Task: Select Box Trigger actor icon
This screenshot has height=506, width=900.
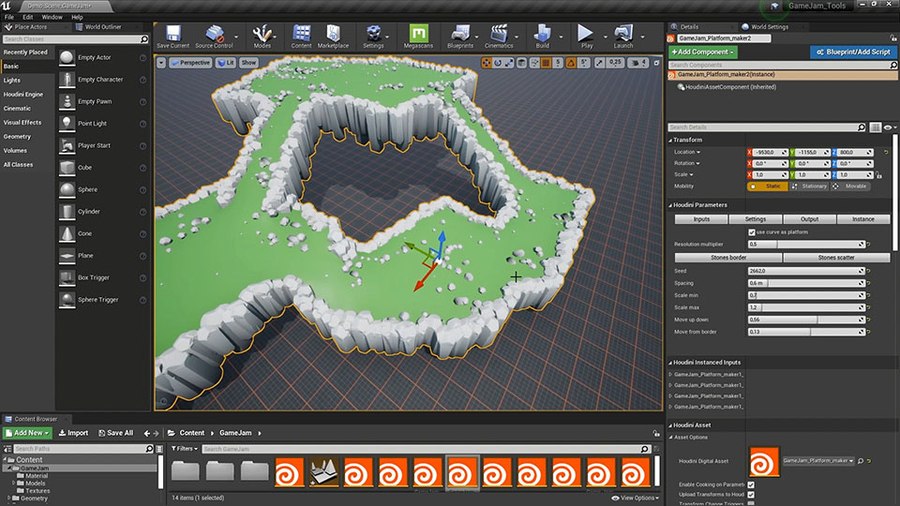Action: [67, 277]
